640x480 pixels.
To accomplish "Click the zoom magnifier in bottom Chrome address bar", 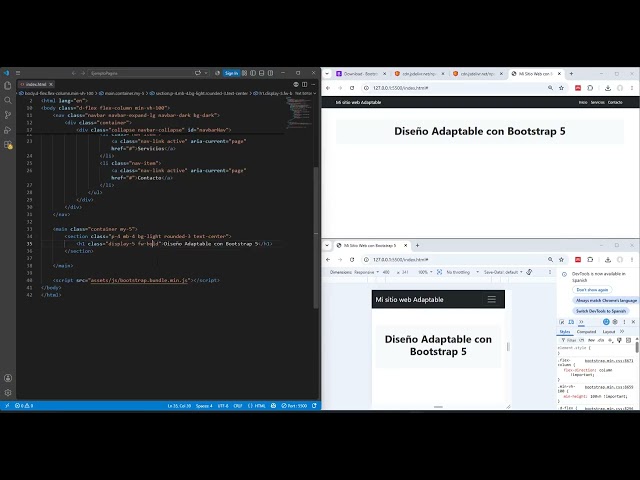I will click(x=550, y=260).
